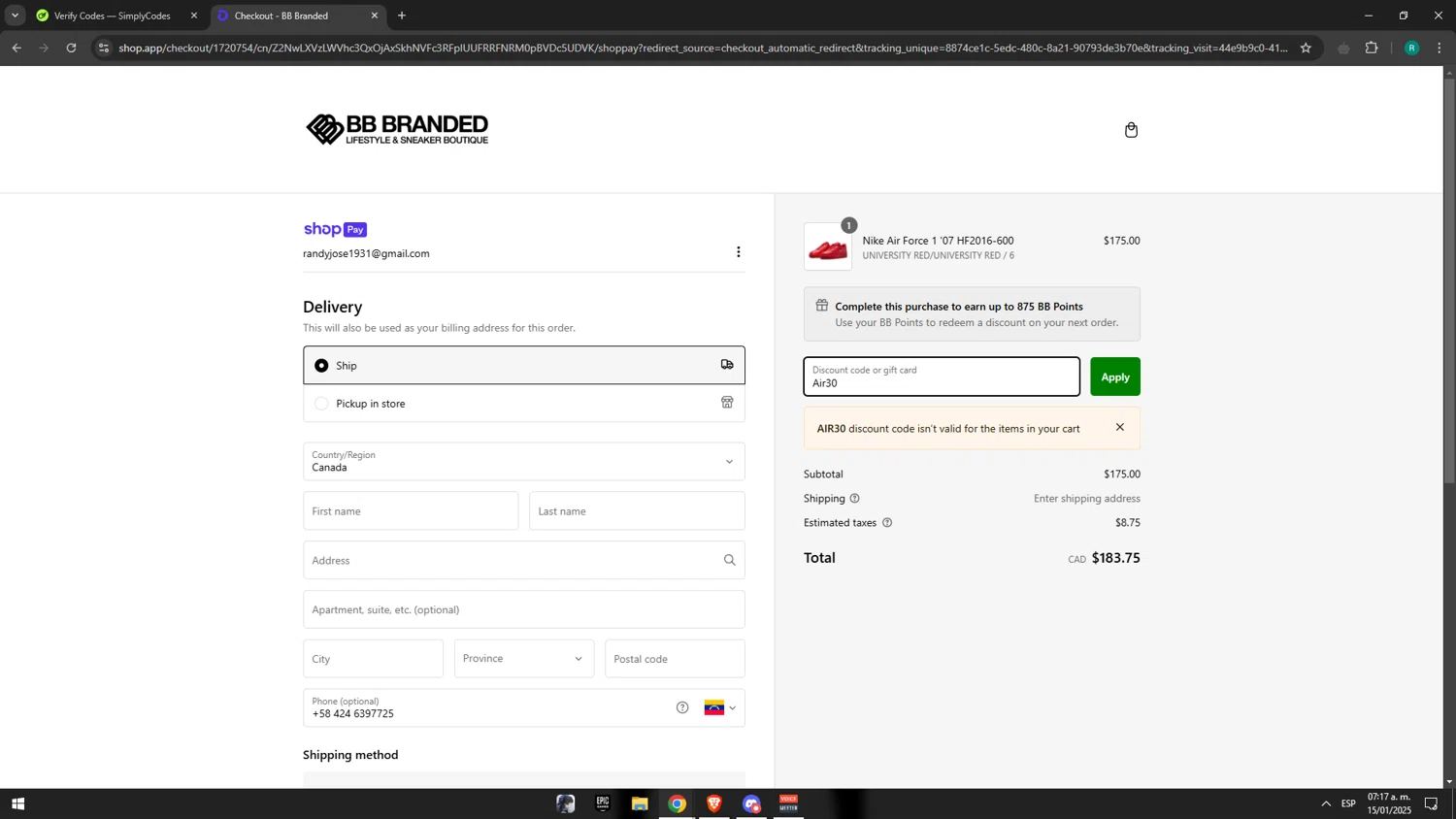This screenshot has width=1456, height=819.
Task: Show shipping info help icon
Action: tap(854, 499)
